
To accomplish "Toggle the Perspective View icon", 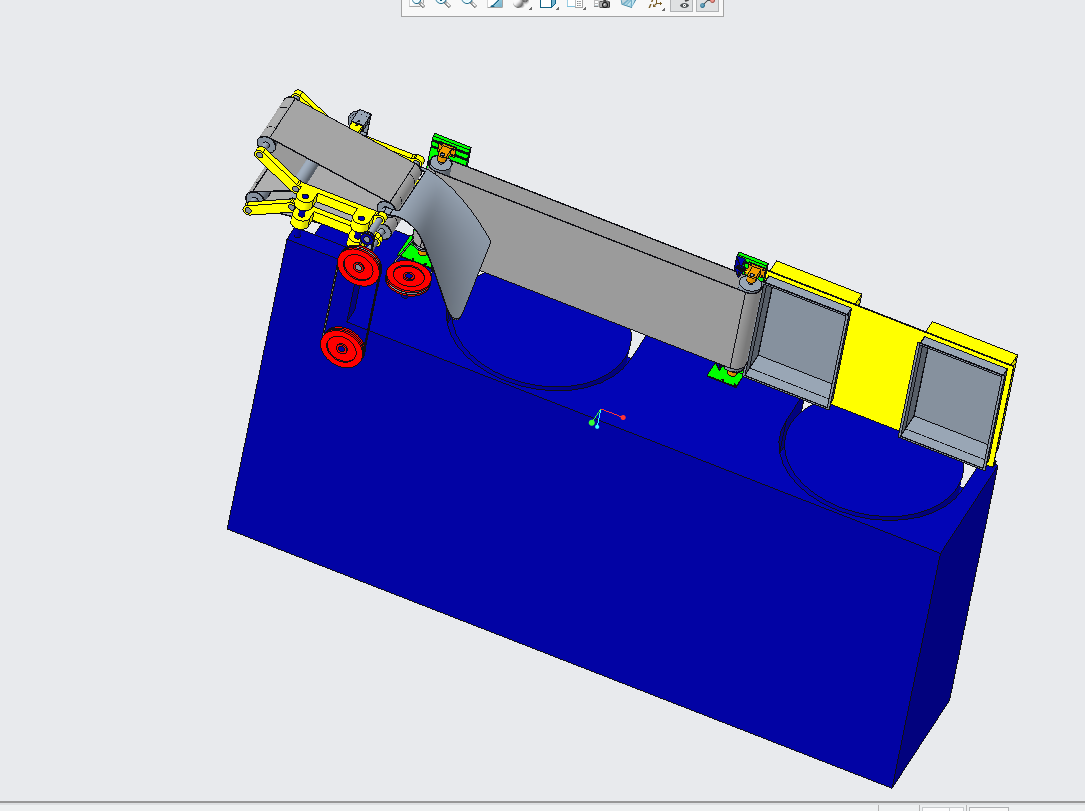I will point(628,3).
